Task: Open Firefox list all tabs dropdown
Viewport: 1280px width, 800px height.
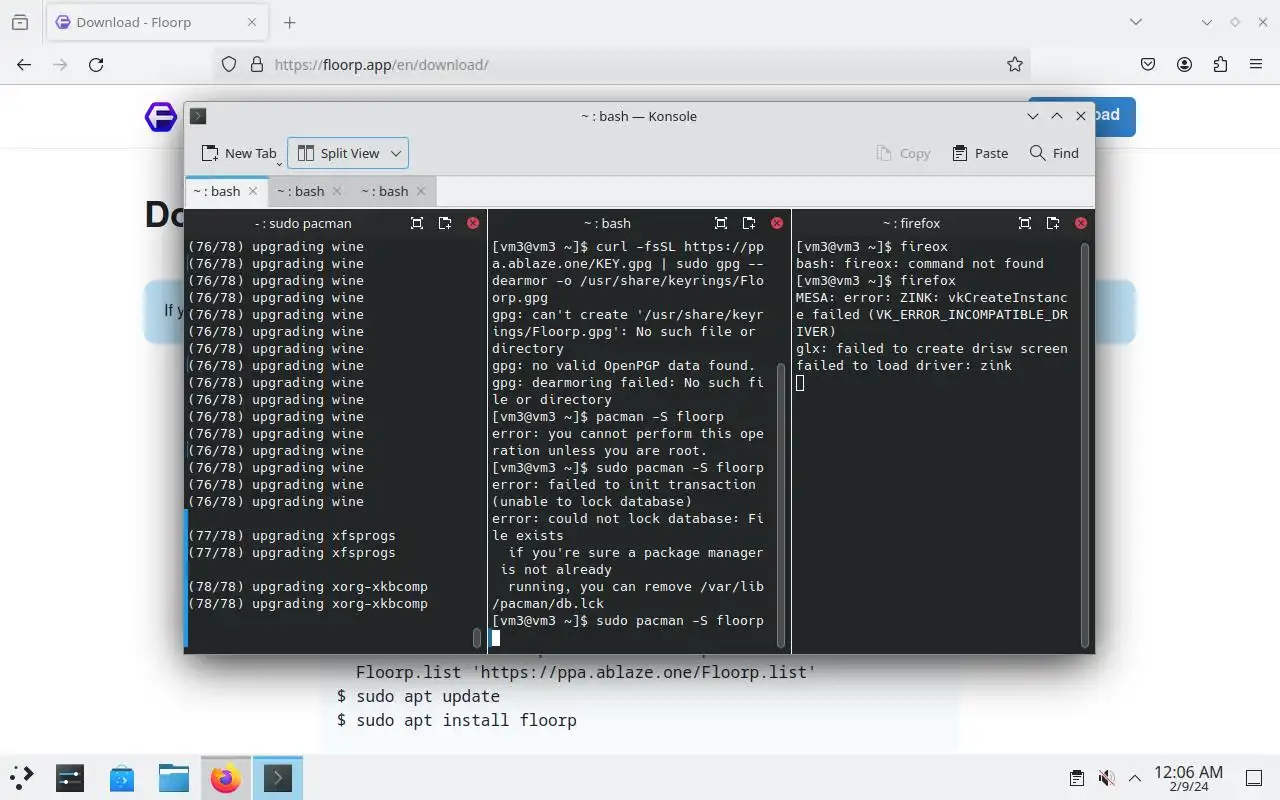Action: tap(1136, 22)
